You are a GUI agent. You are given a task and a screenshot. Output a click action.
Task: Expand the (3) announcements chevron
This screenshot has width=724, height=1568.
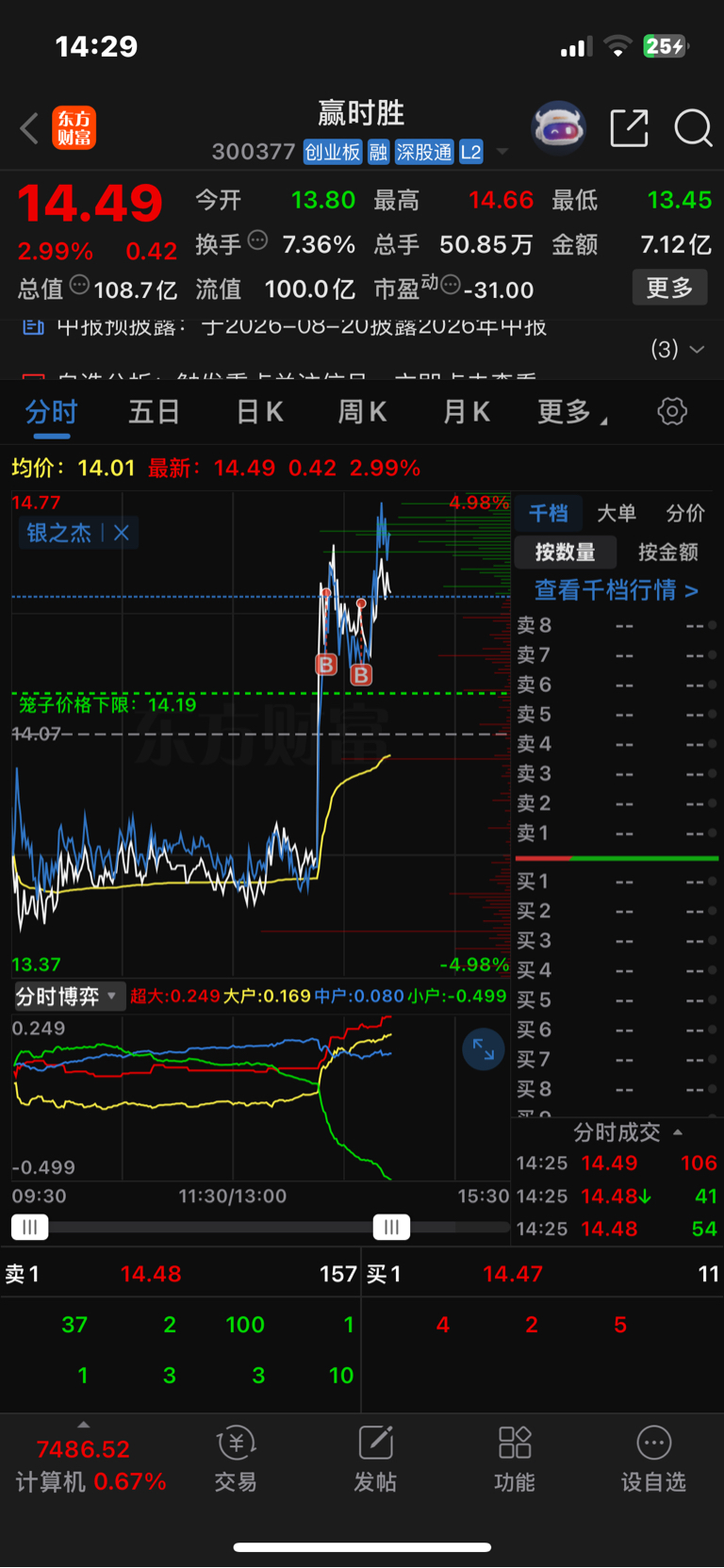click(x=697, y=349)
